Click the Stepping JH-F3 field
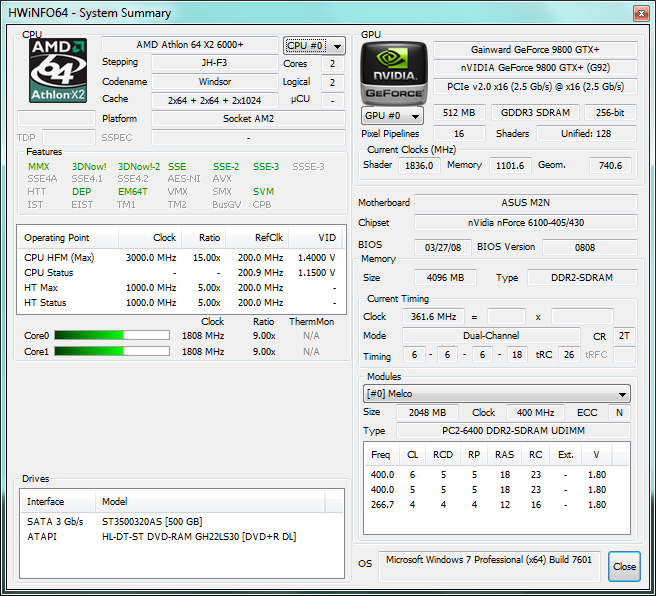The width and height of the screenshot is (656, 596). 215,63
